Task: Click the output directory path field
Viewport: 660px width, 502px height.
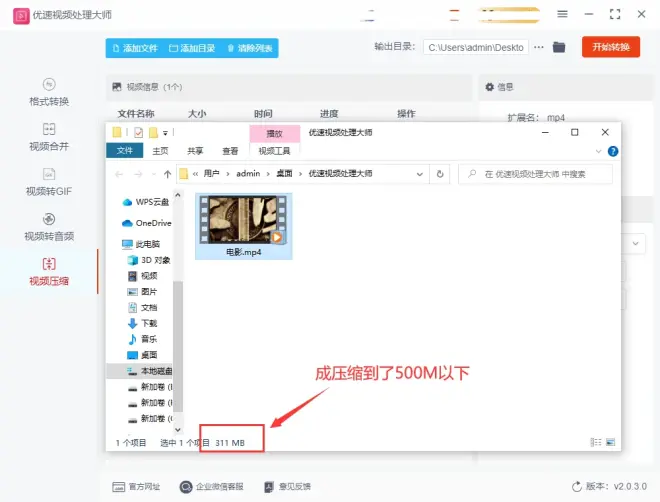Action: pos(476,48)
